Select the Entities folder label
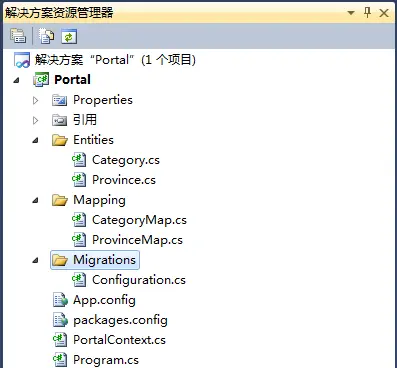 coord(93,140)
